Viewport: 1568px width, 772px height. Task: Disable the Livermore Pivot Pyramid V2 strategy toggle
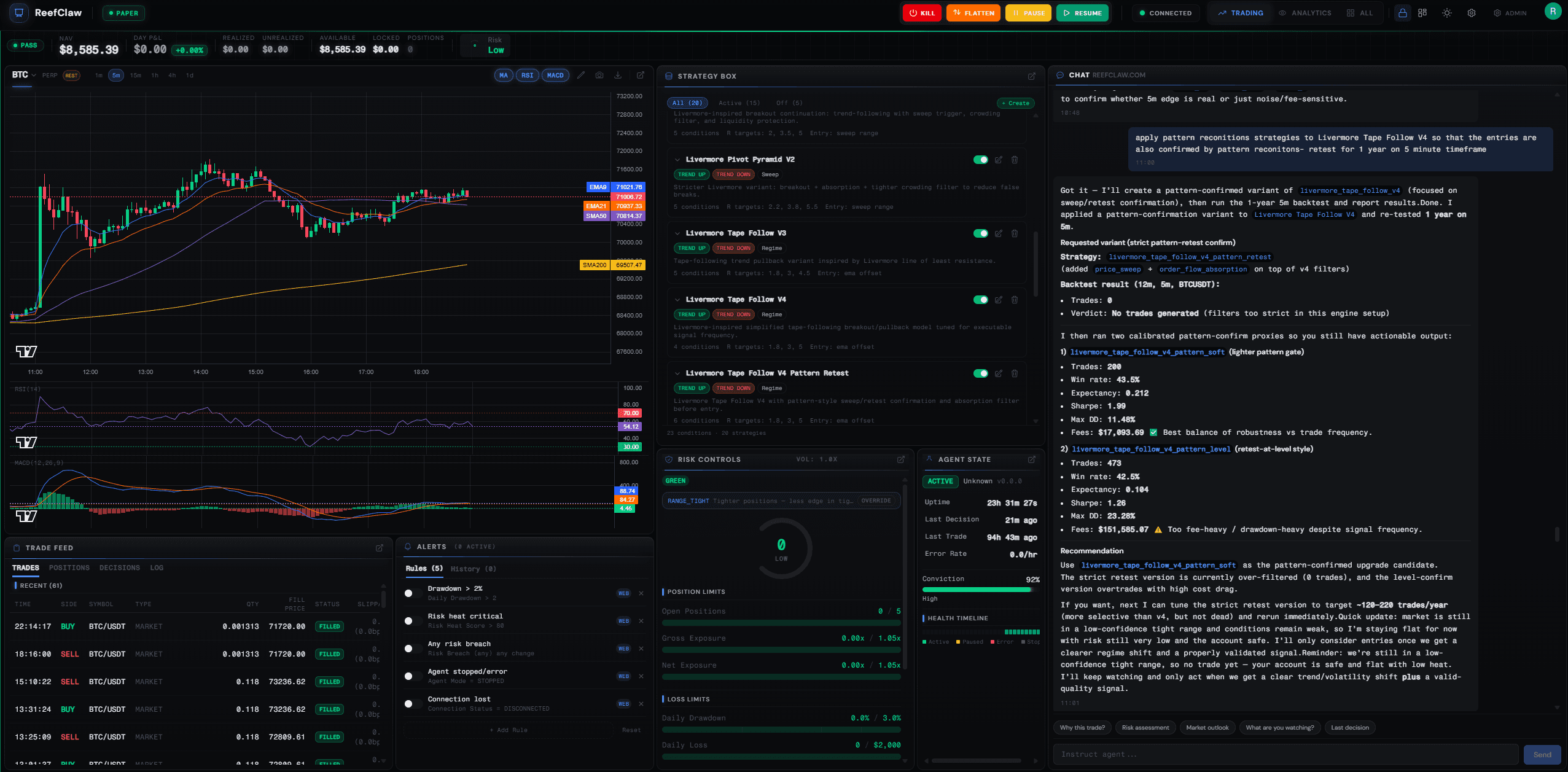[x=981, y=159]
